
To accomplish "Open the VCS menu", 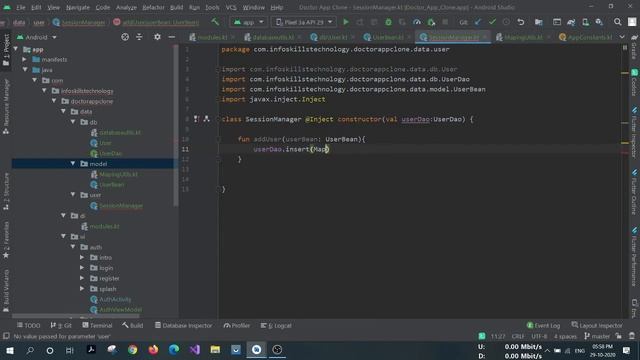I will pyautogui.click(x=231, y=7).
